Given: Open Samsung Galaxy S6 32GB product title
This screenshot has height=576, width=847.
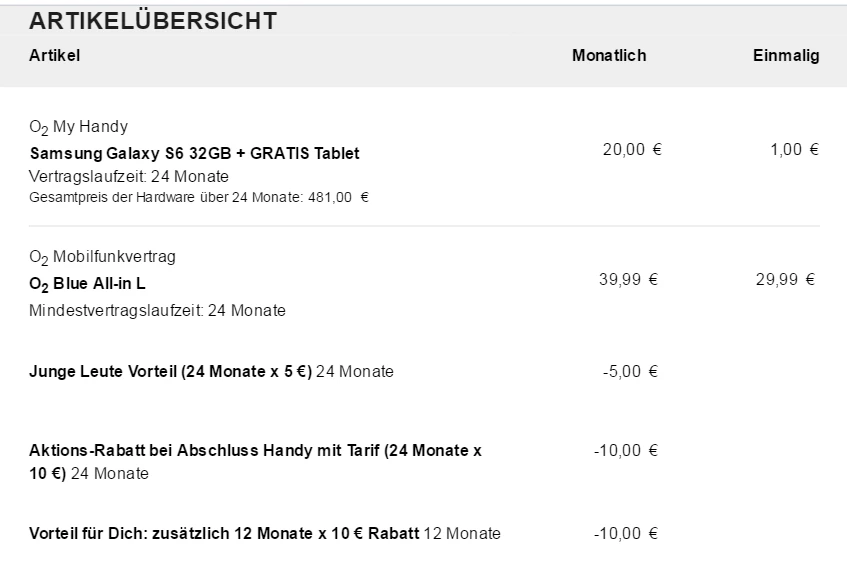Looking at the screenshot, I should pos(194,153).
